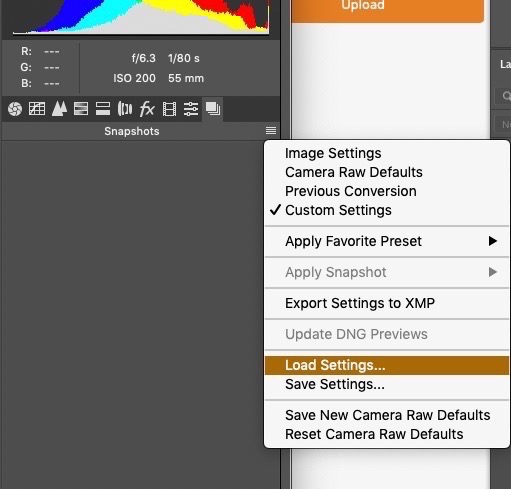Toggle the Snapshots panel flyout menu button
511x489 pixels.
tap(271, 131)
